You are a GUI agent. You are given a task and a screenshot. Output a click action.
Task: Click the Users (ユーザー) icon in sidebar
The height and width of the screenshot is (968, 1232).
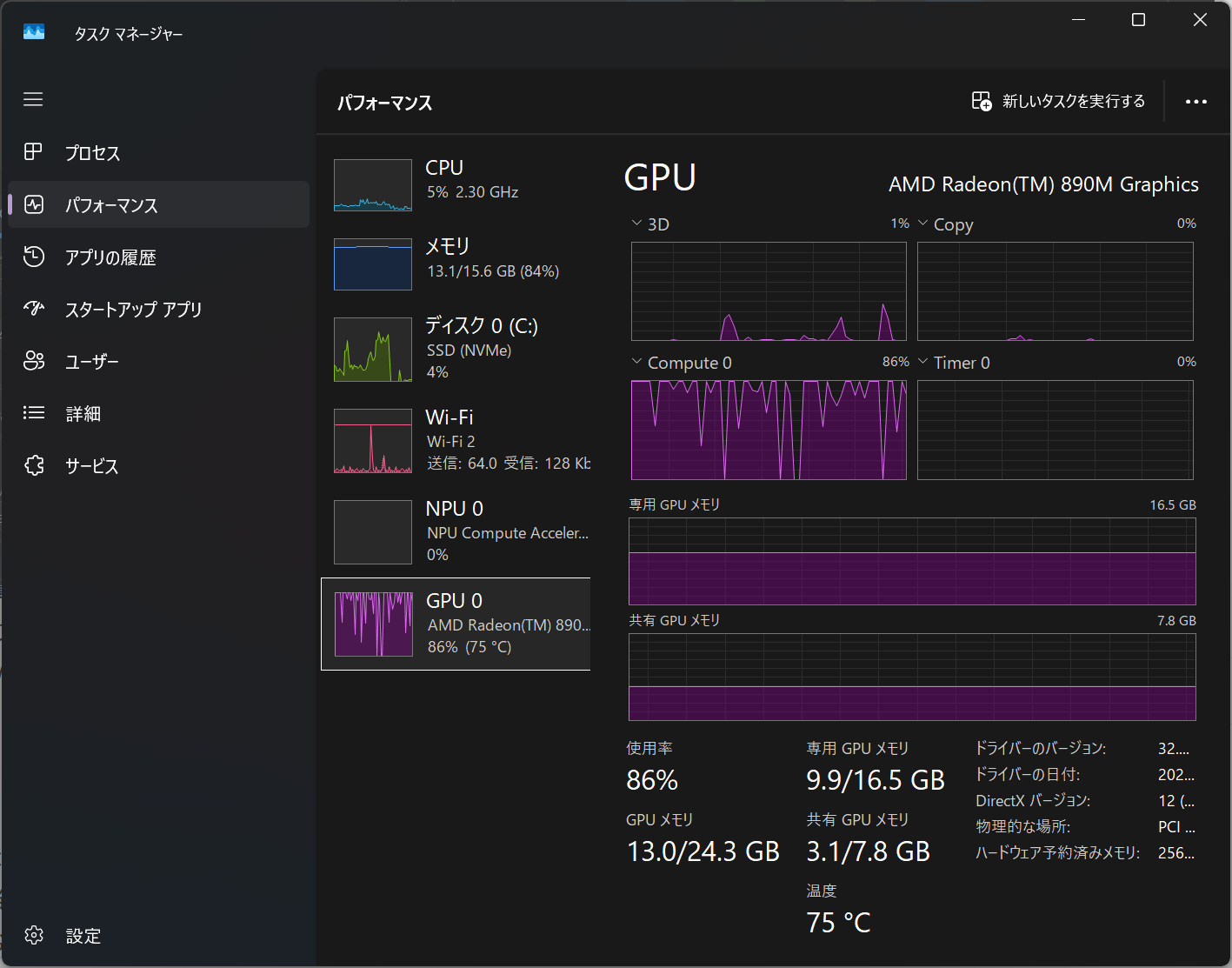coord(33,361)
